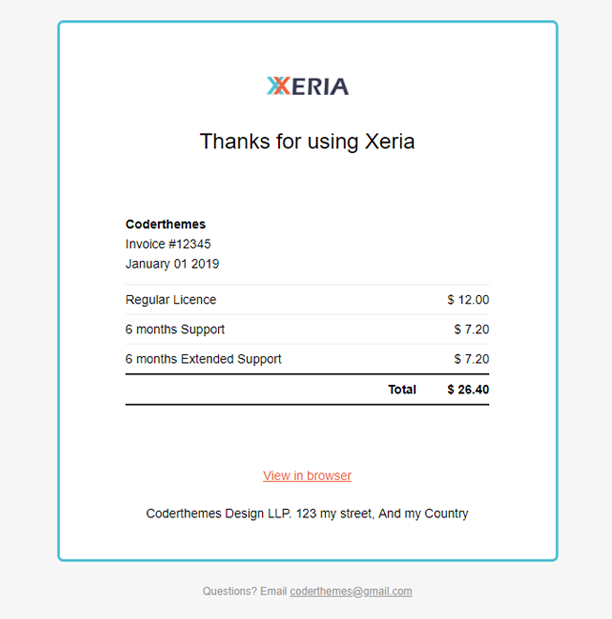Open the View in browser link
The image size is (612, 619).
[x=307, y=476]
